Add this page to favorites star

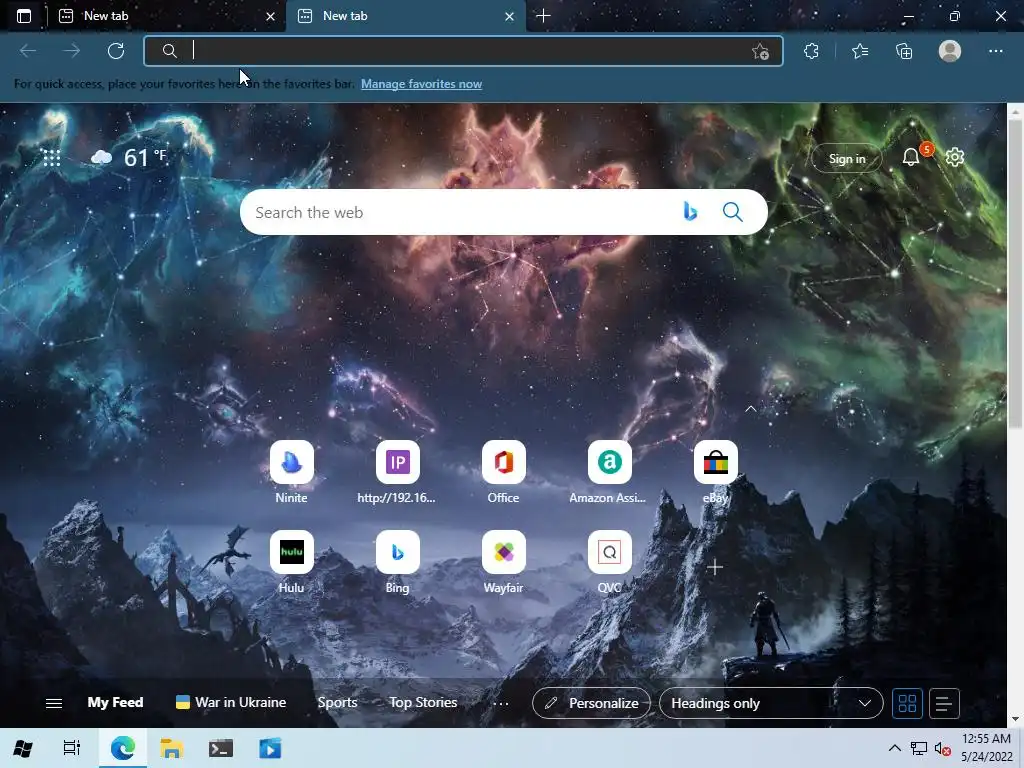click(760, 52)
